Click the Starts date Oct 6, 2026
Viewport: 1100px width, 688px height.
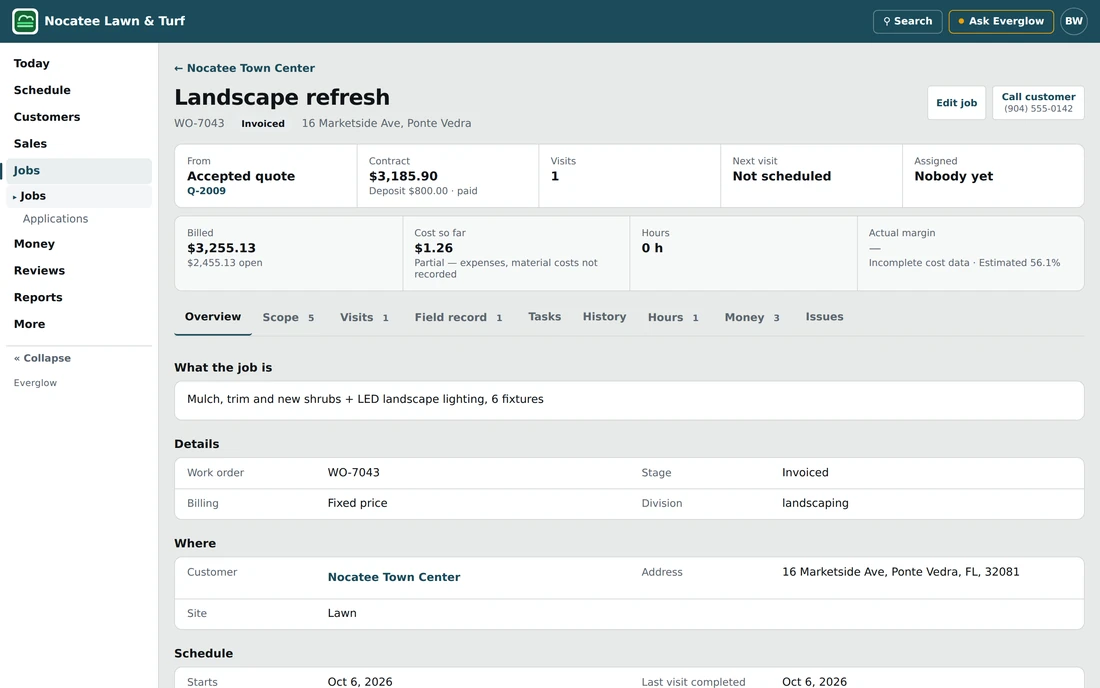click(360, 682)
